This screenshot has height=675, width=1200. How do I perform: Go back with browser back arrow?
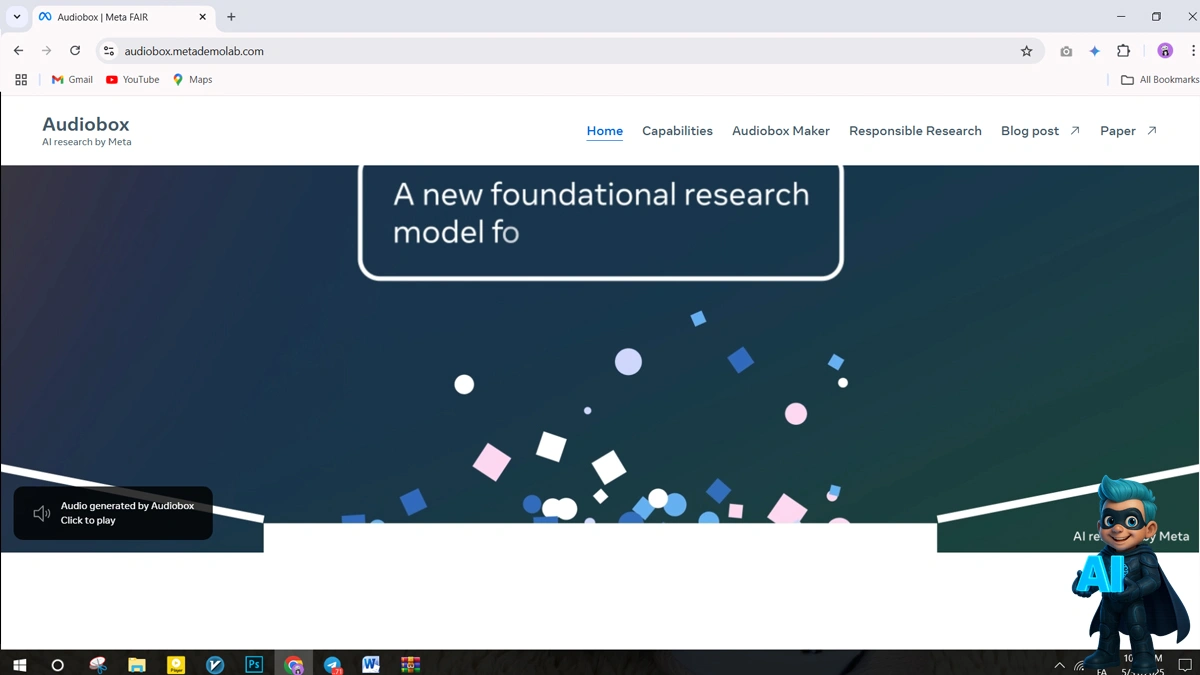tap(18, 51)
